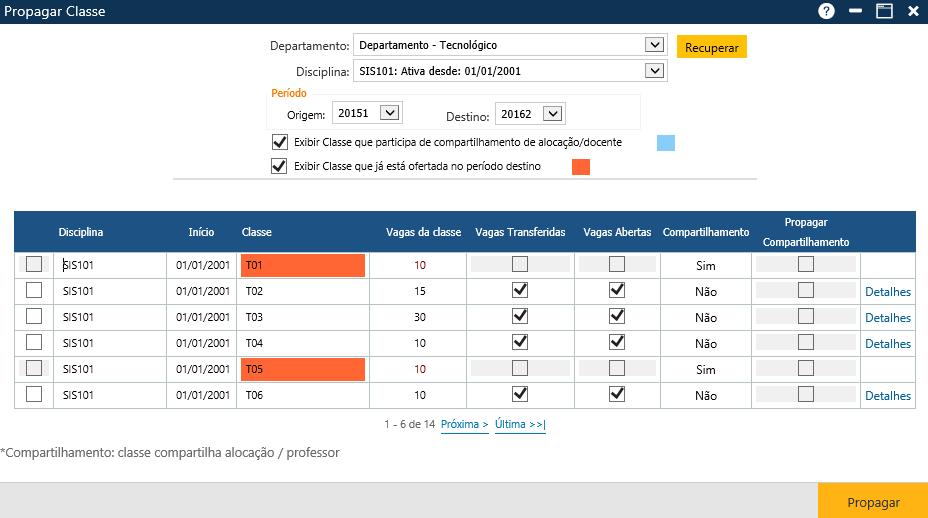The width and height of the screenshot is (928, 518).
Task: Open the Origem period dropdown
Action: click(389, 114)
